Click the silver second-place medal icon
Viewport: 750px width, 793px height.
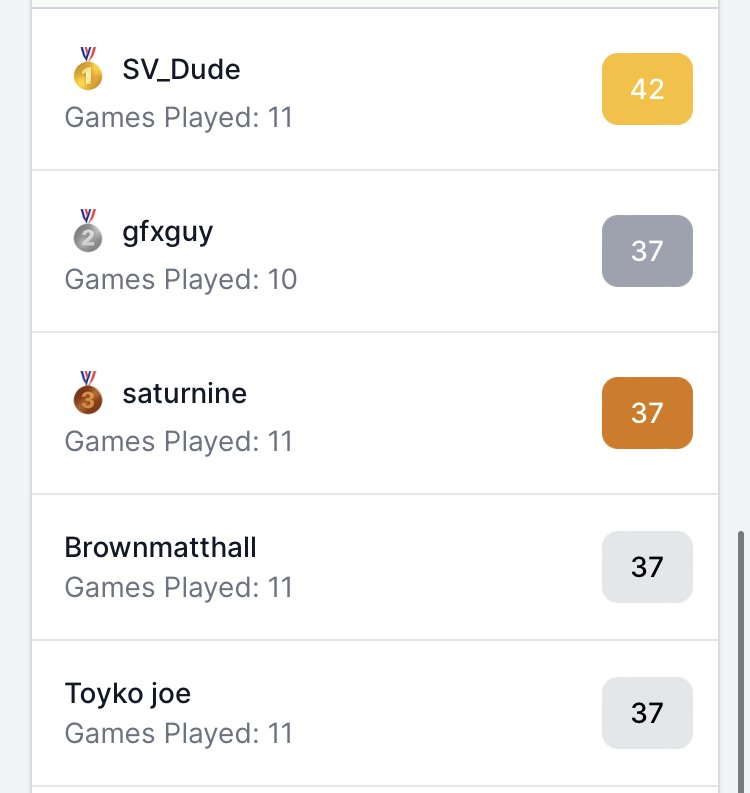(88, 231)
